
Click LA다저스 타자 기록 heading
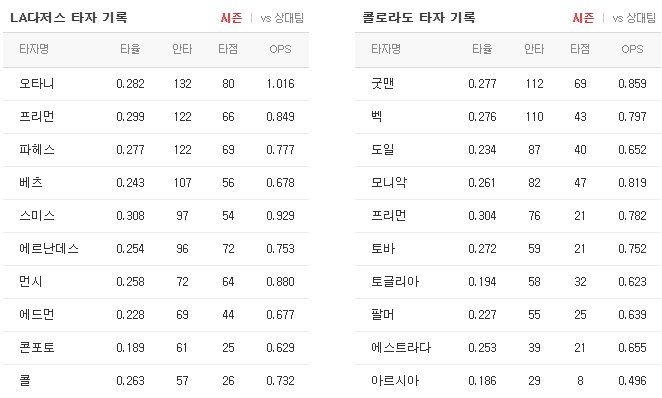69,18
